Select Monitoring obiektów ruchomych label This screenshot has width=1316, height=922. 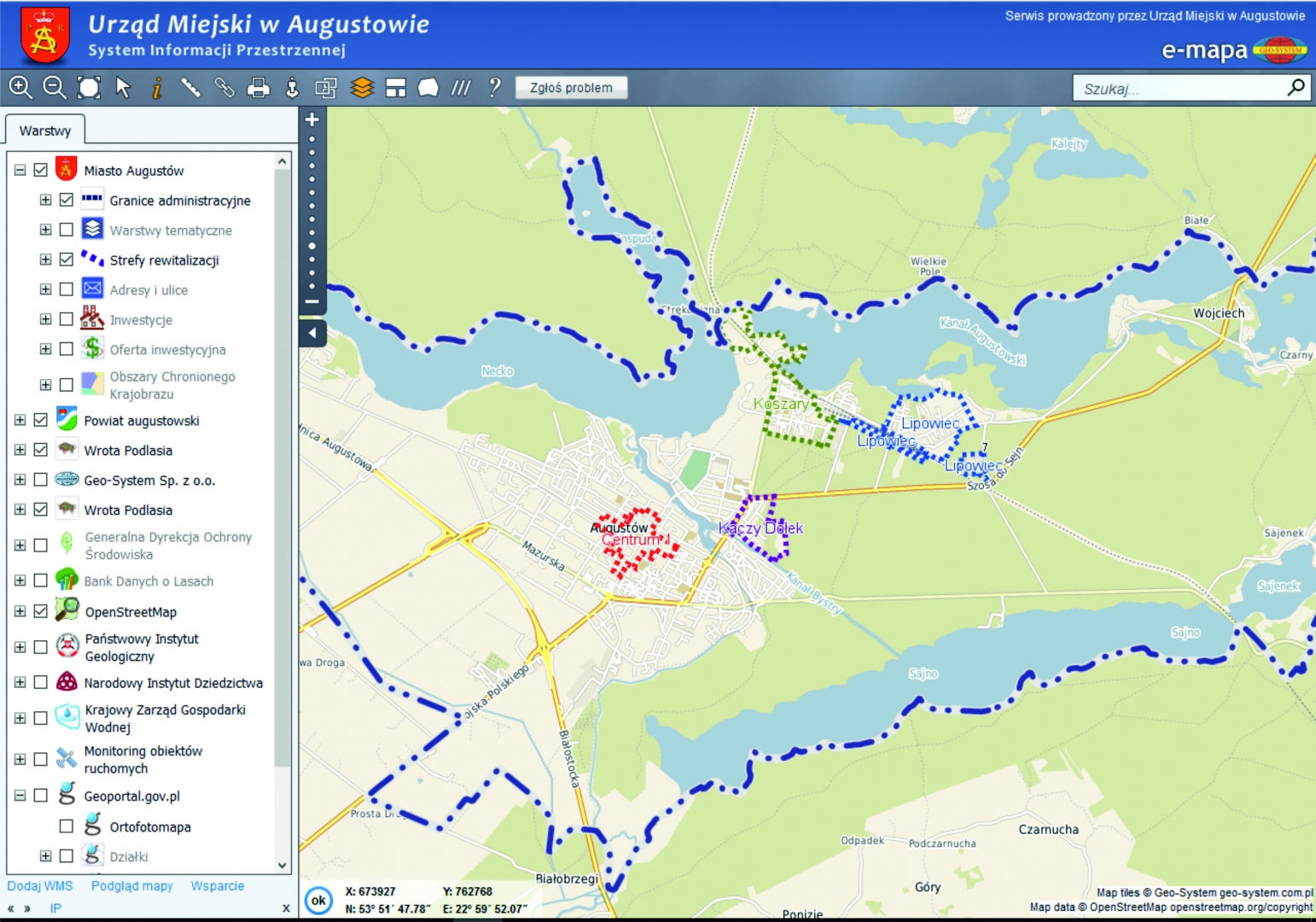point(143,760)
